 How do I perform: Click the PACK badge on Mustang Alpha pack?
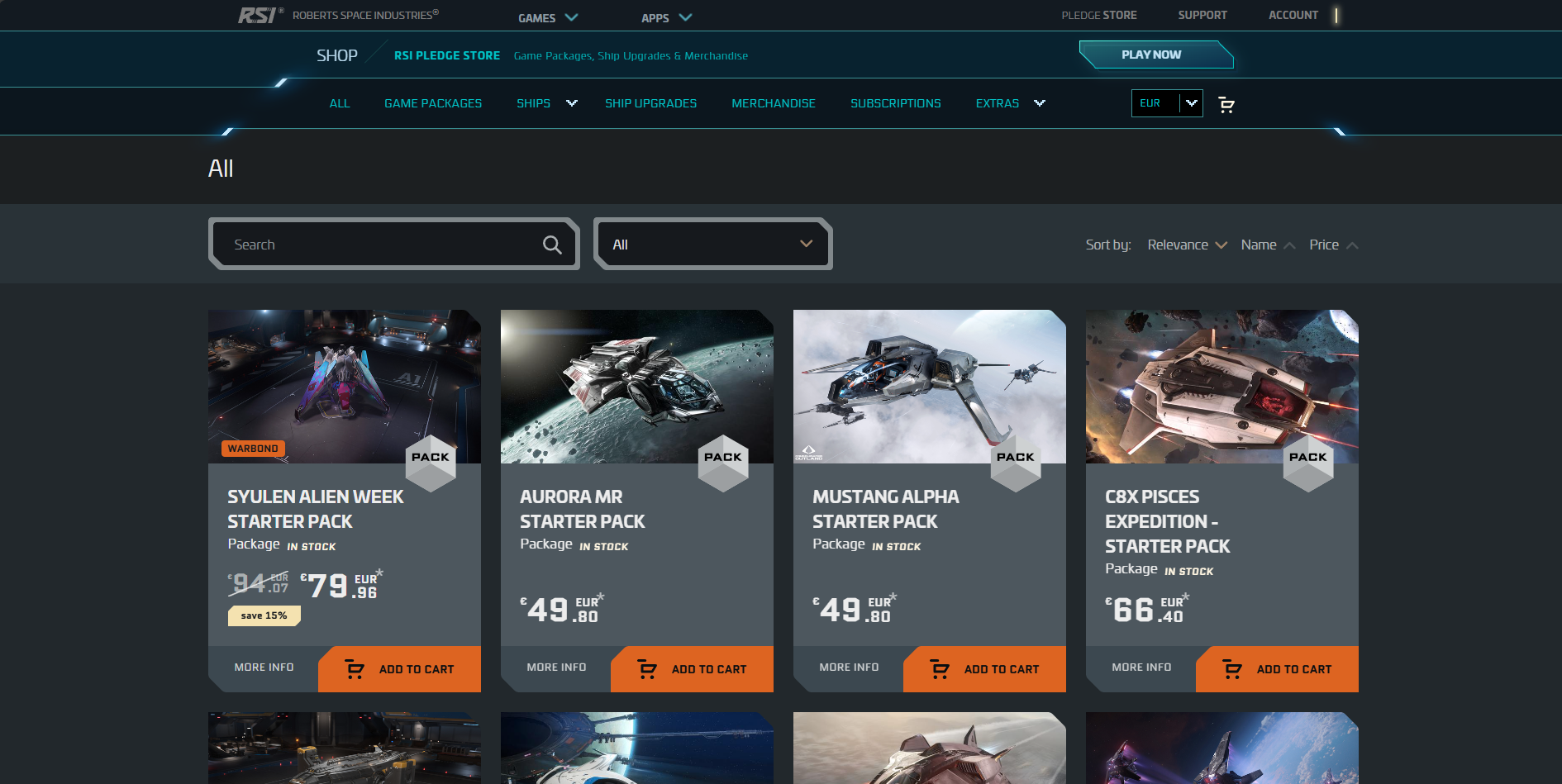[x=1016, y=463]
